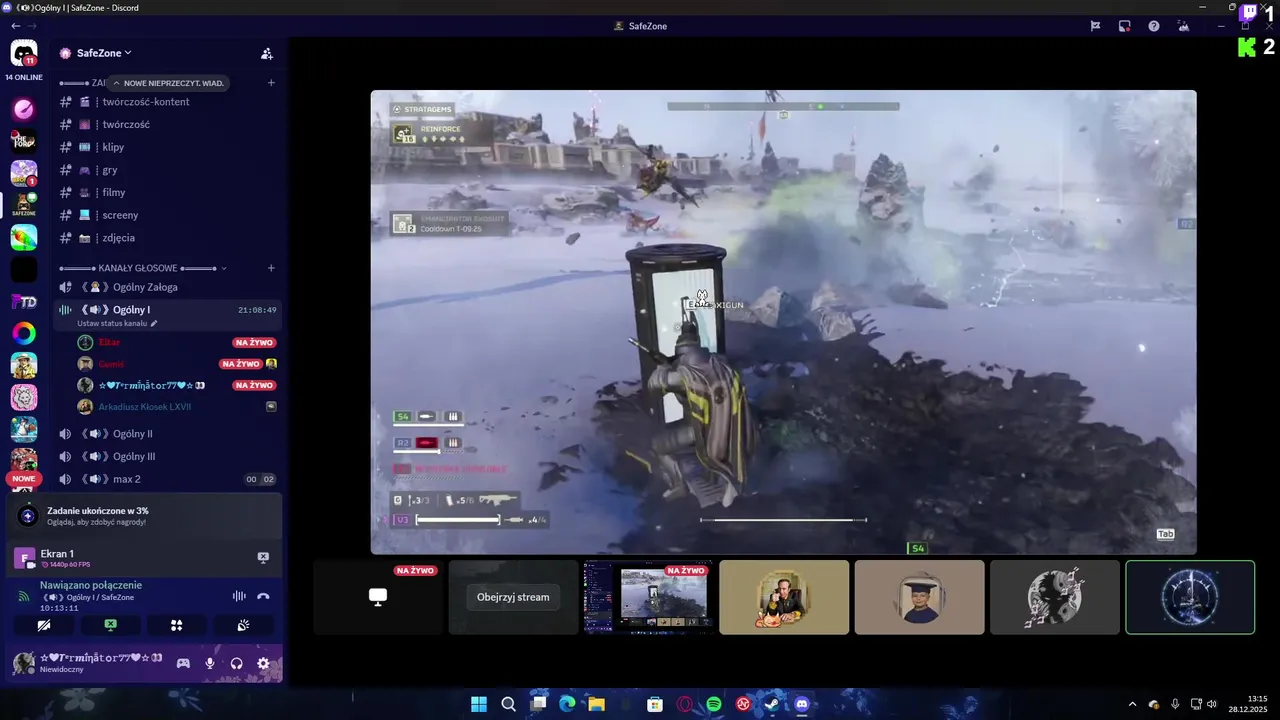Open the klipy channel
The height and width of the screenshot is (720, 1280).
pyautogui.click(x=168, y=147)
